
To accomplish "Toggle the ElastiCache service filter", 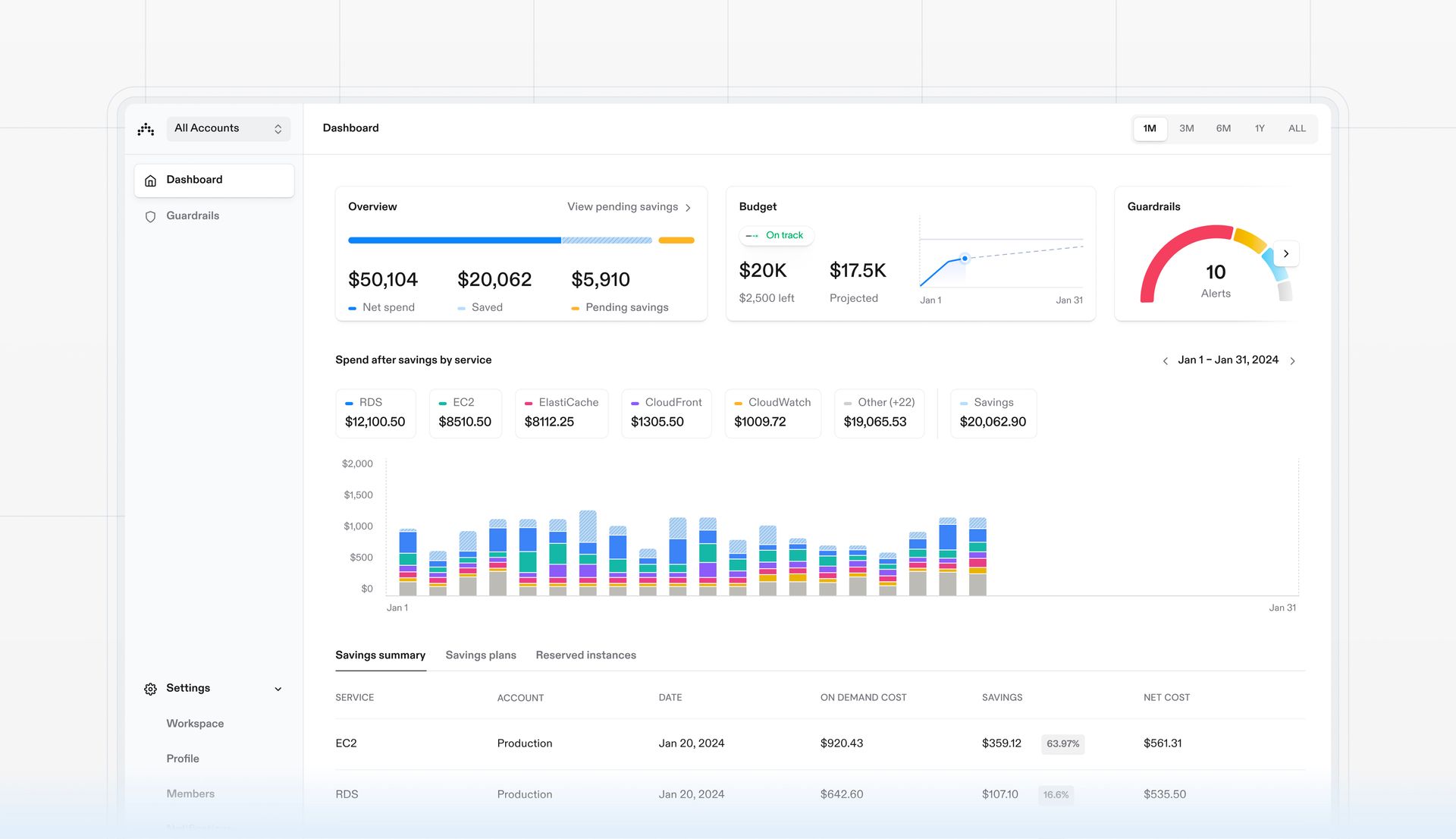I will 561,413.
